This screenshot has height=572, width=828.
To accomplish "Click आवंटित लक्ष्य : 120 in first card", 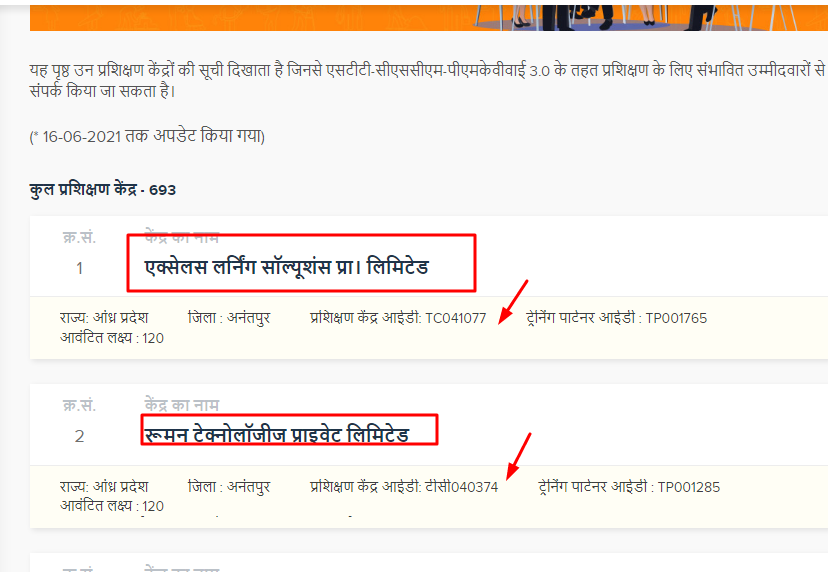I will (x=112, y=338).
